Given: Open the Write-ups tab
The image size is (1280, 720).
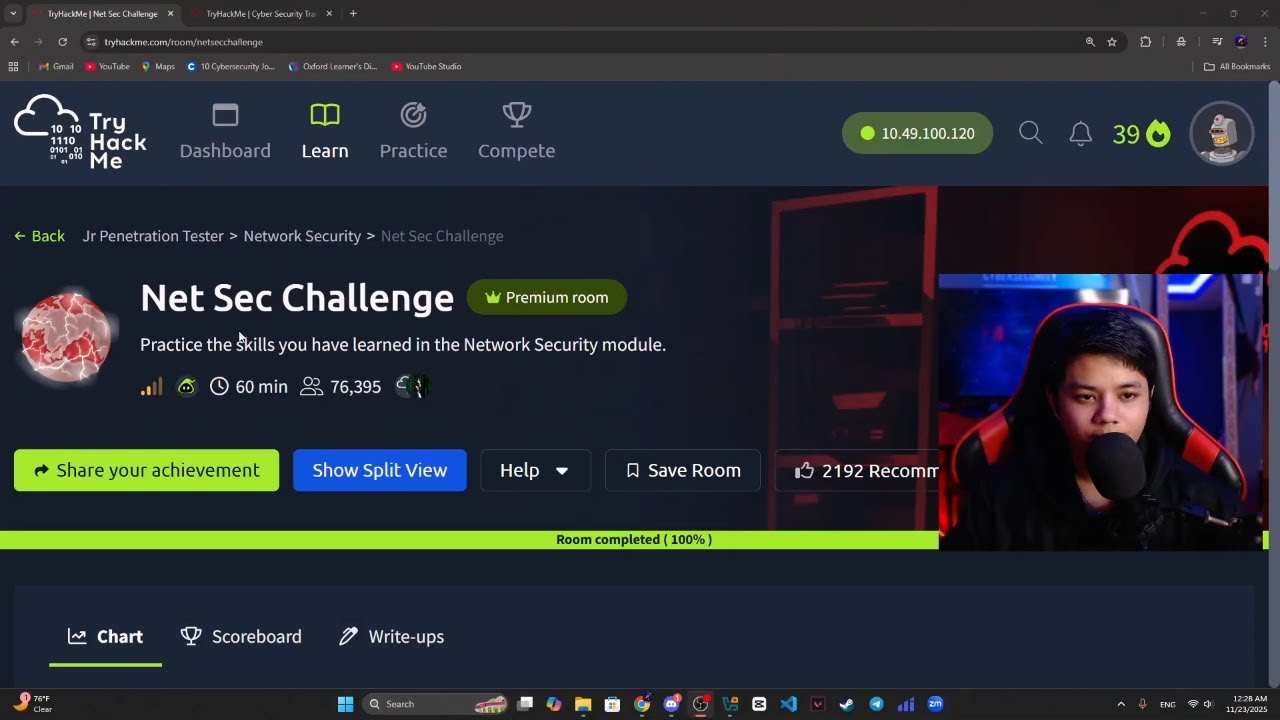Looking at the screenshot, I should 391,636.
